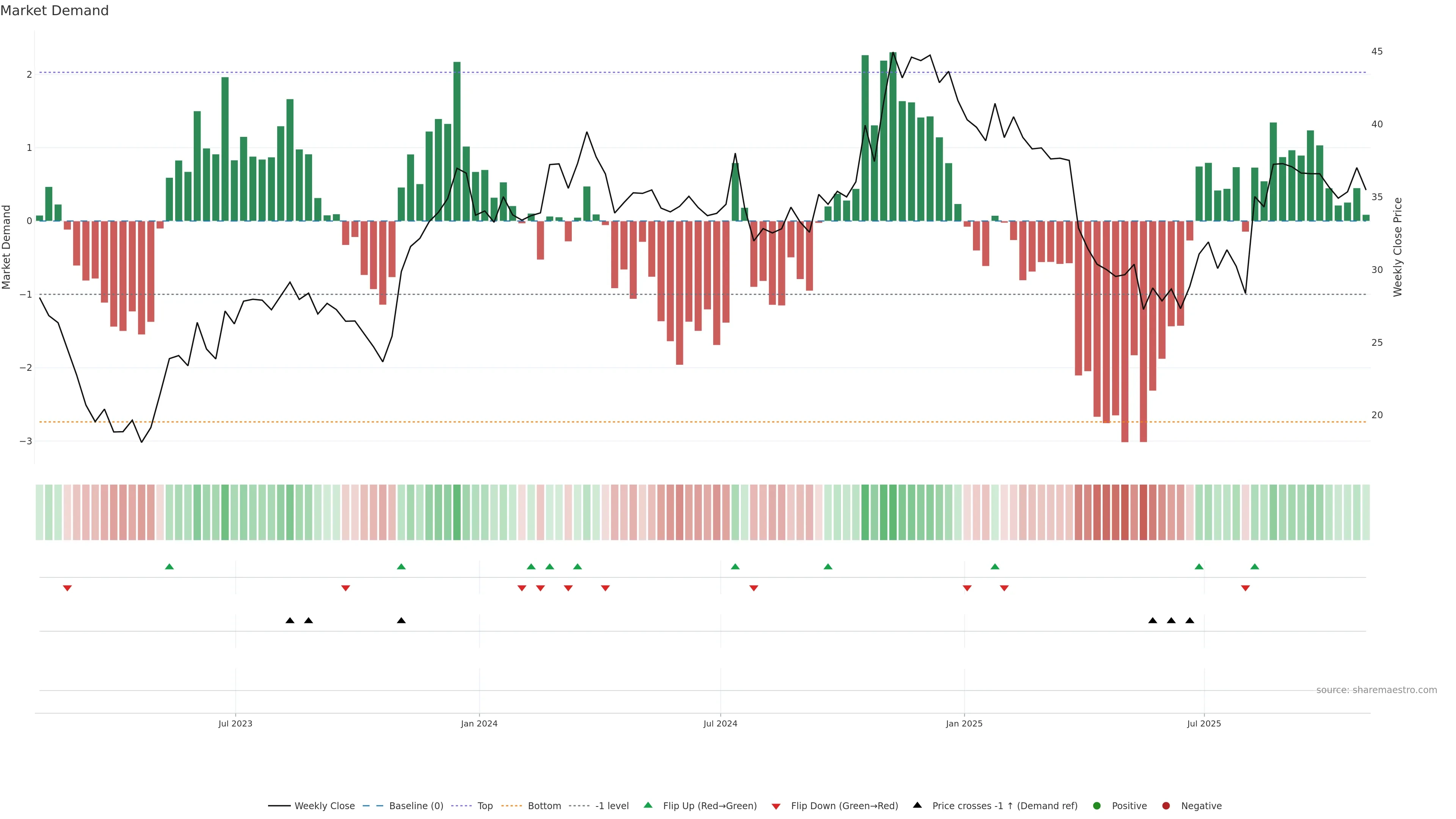Click the Weekly Close Price axis title
1456x819 pixels.
tap(1398, 247)
